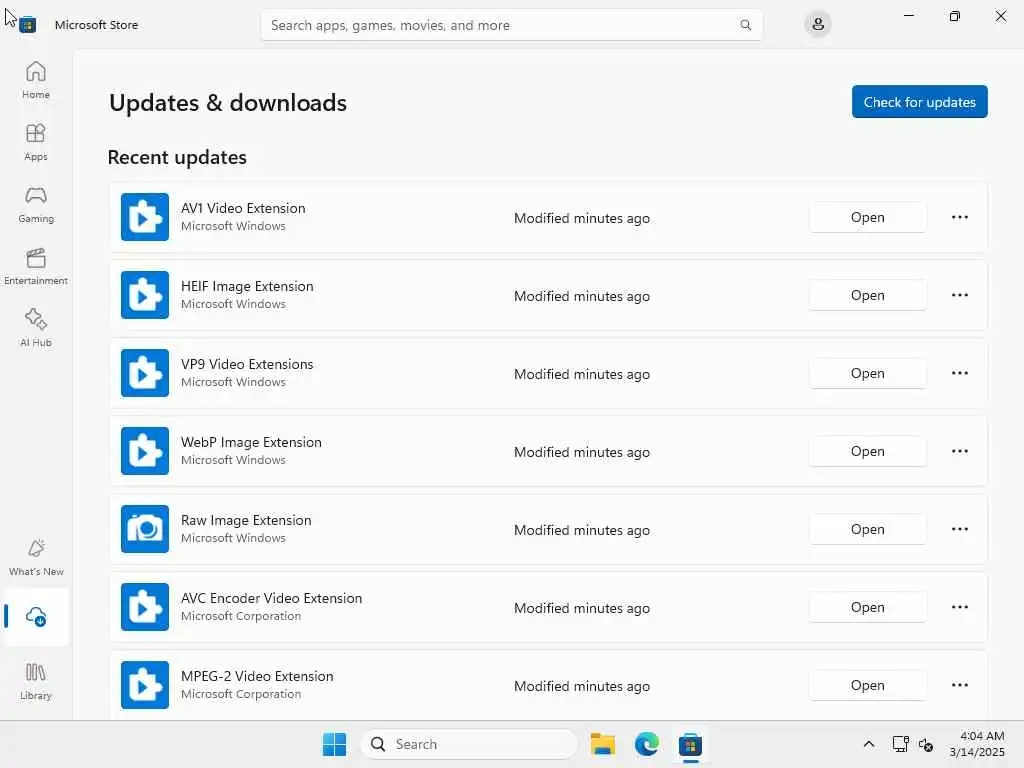This screenshot has height=768, width=1024.
Task: Open more options for AVC Encoder Video Extension
Action: point(959,607)
